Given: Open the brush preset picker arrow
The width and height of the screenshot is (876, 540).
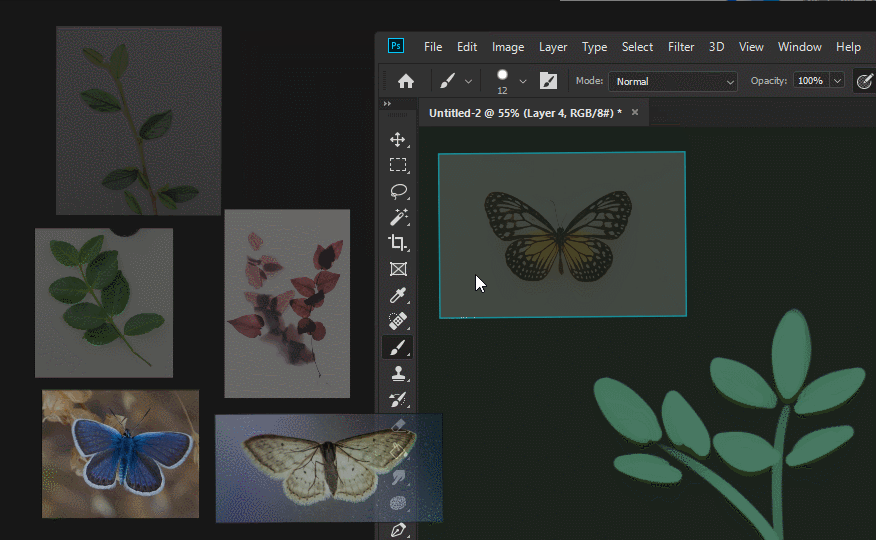Looking at the screenshot, I should [523, 81].
